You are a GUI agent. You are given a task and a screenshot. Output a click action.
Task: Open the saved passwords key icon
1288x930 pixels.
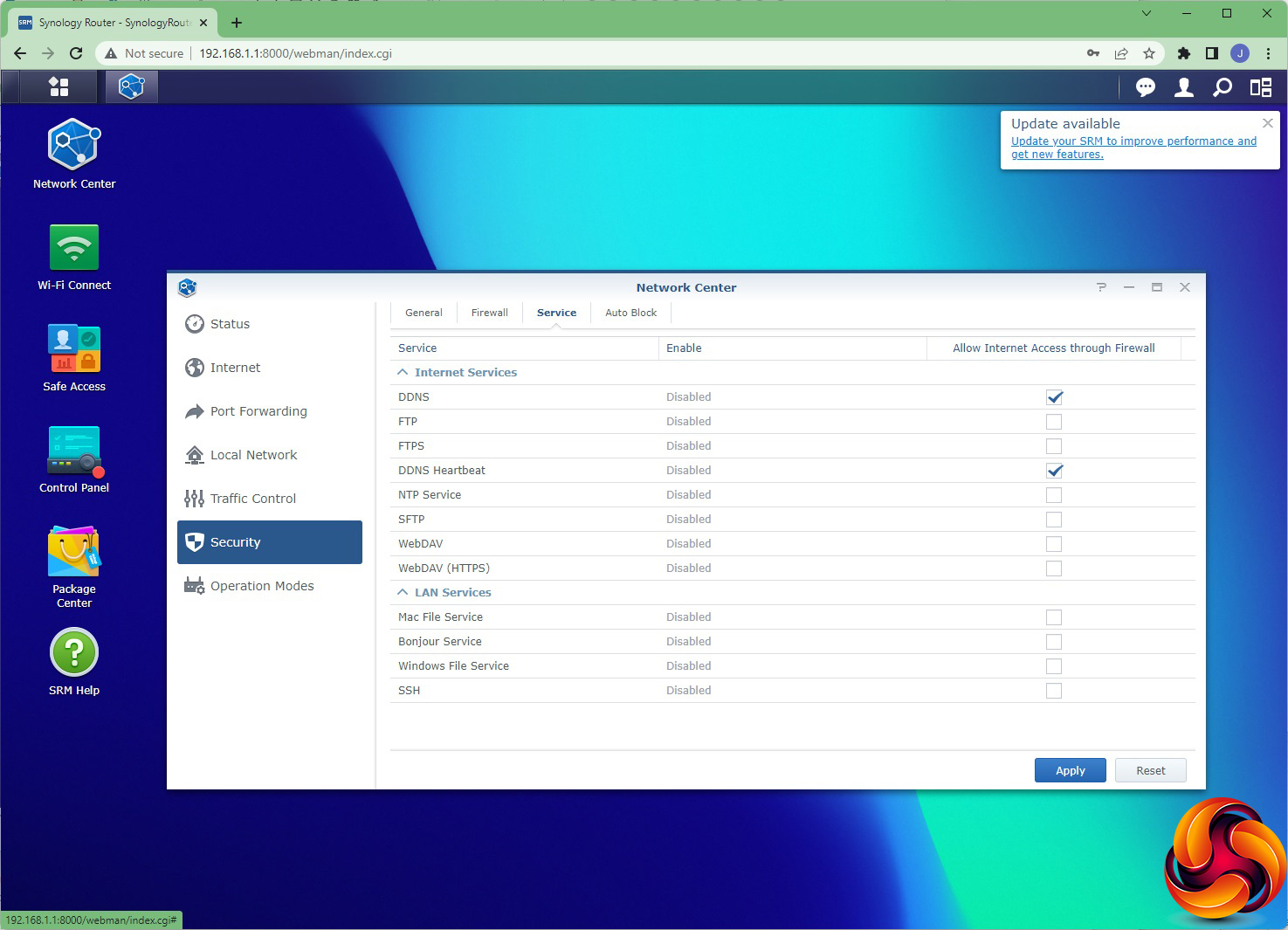tap(1093, 53)
